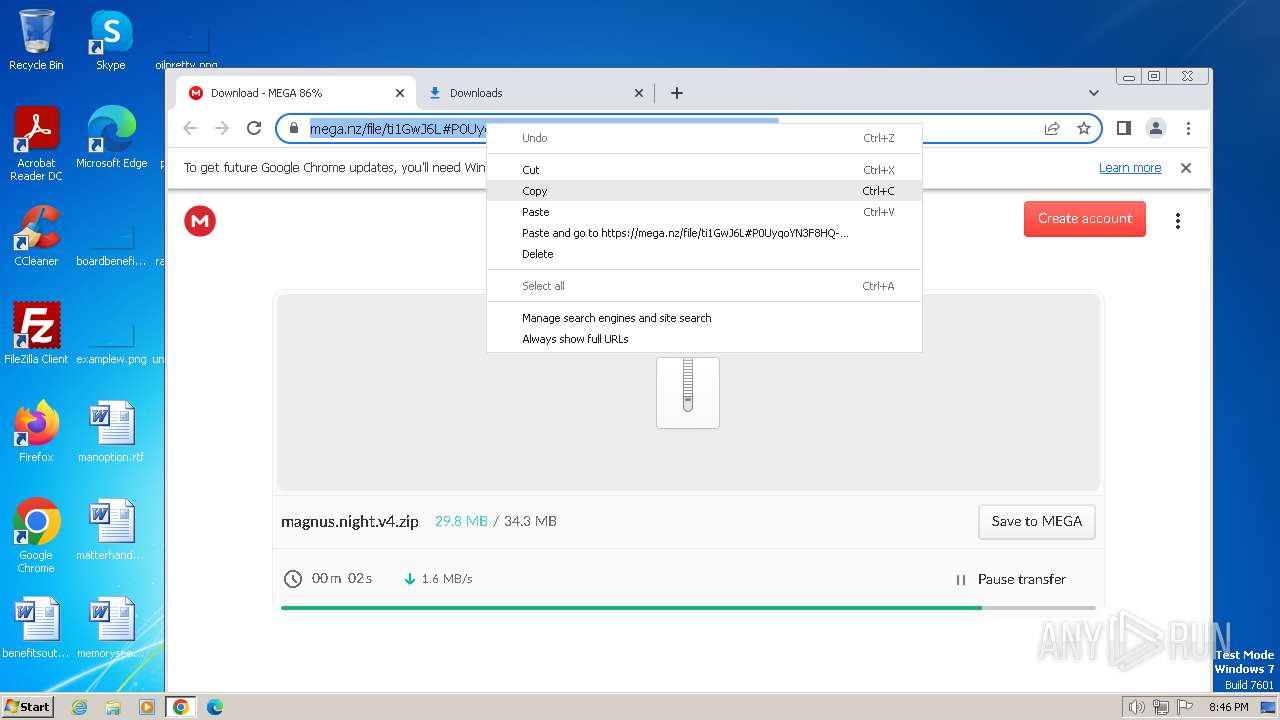Close the Download - MEGA tab
The width and height of the screenshot is (1280, 720).
pyautogui.click(x=400, y=93)
